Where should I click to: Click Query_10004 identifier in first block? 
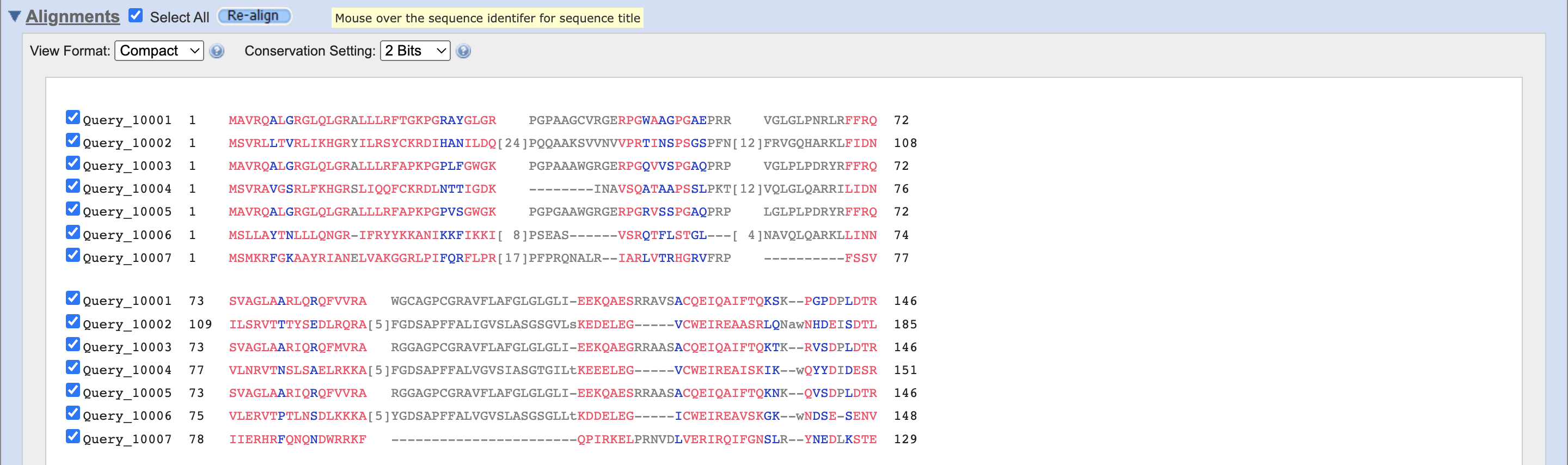127,189
